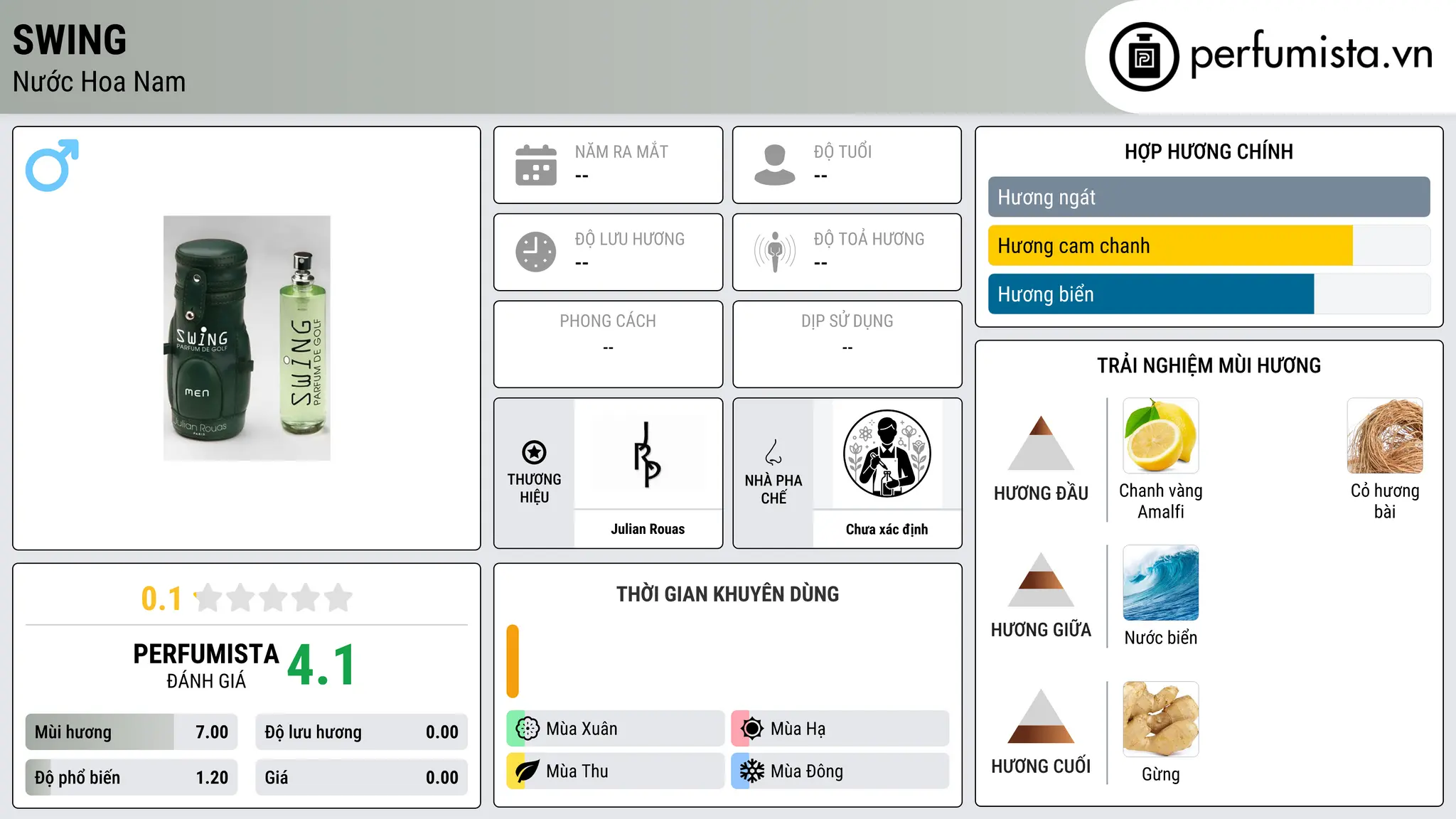This screenshot has height=819, width=1456.
Task: Open the Swing perfume bottle photo
Action: 247,338
